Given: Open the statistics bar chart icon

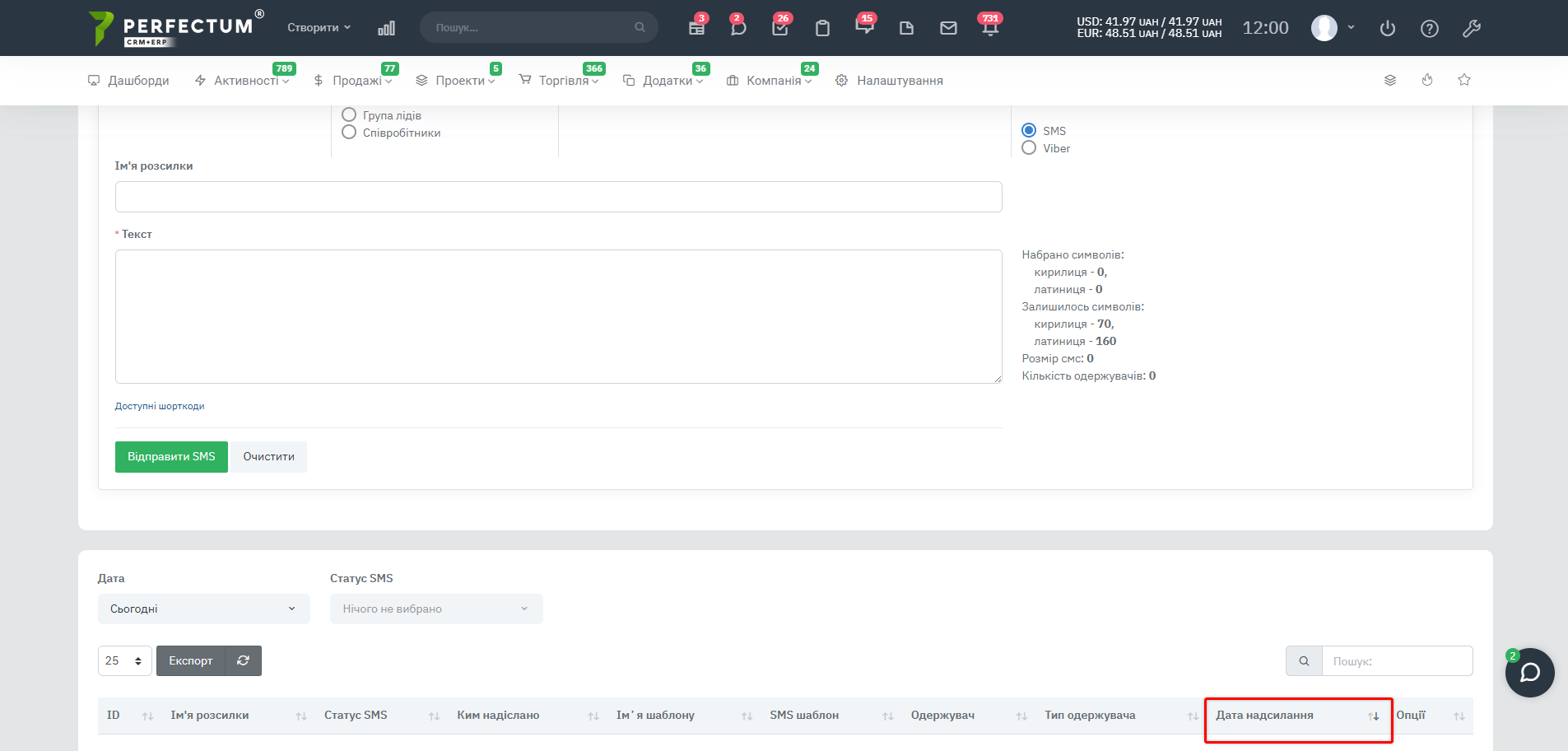Looking at the screenshot, I should (x=386, y=28).
